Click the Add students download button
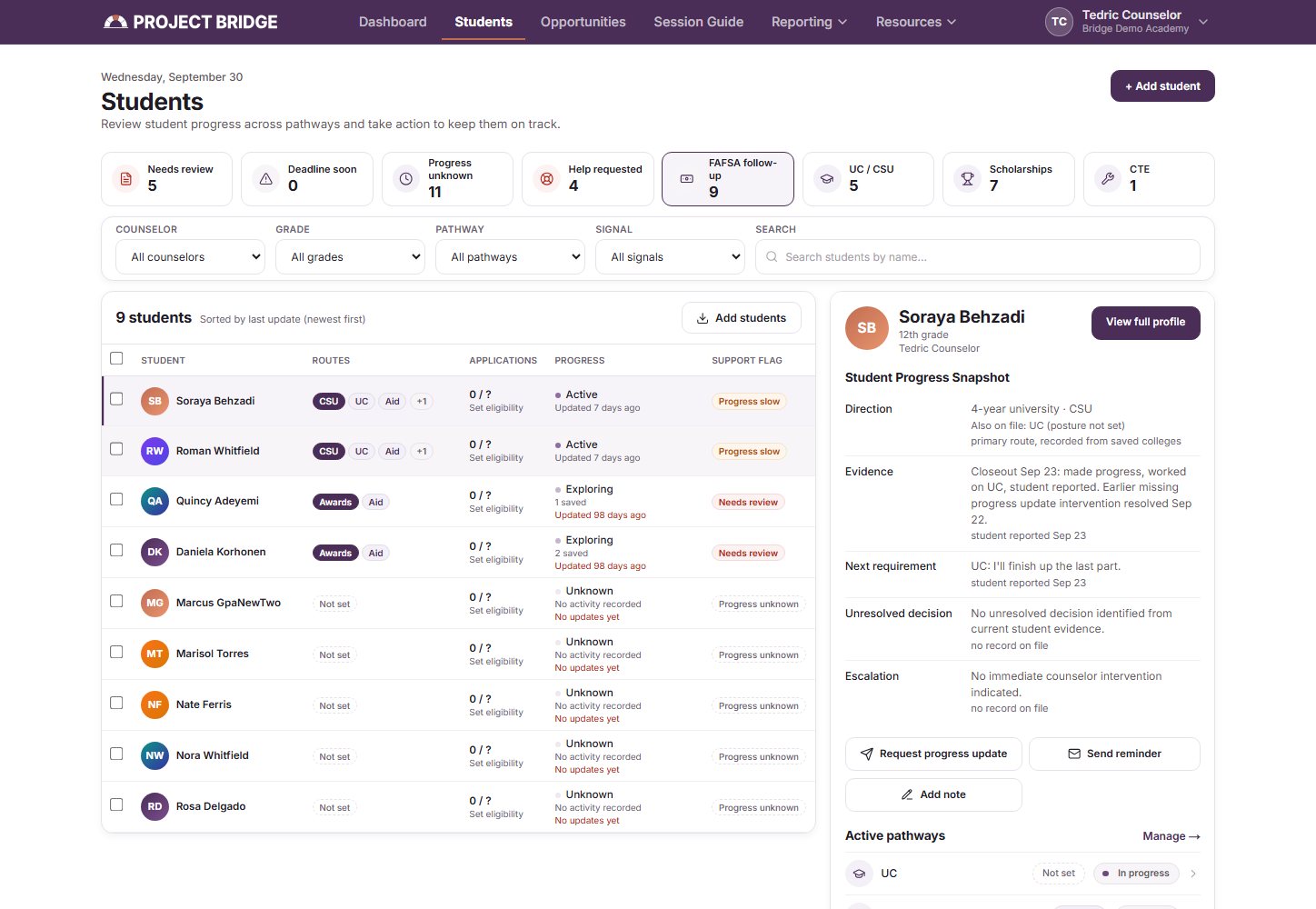 [x=742, y=318]
